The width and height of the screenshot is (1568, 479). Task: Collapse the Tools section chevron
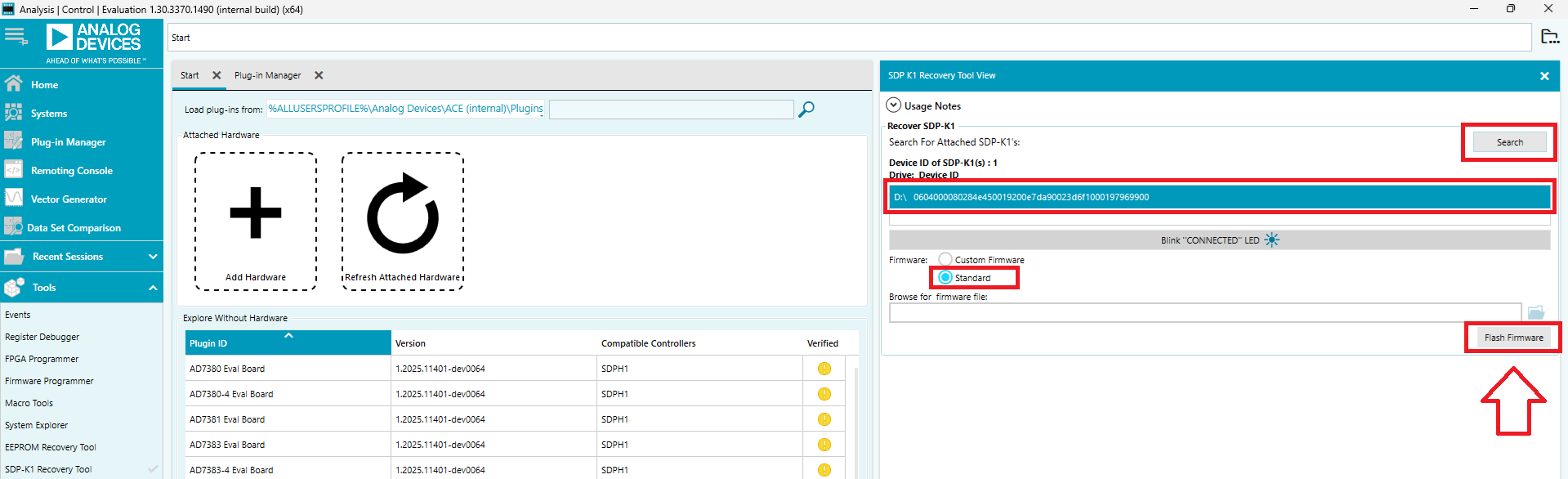coord(153,288)
